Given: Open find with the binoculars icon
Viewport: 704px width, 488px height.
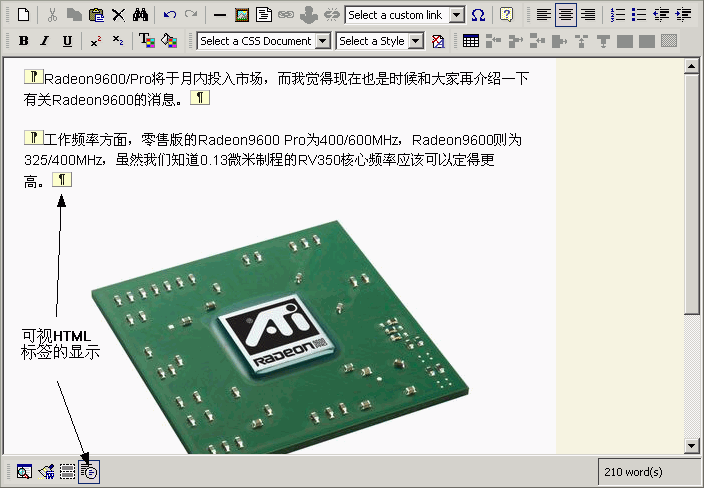Looking at the screenshot, I should pos(140,15).
